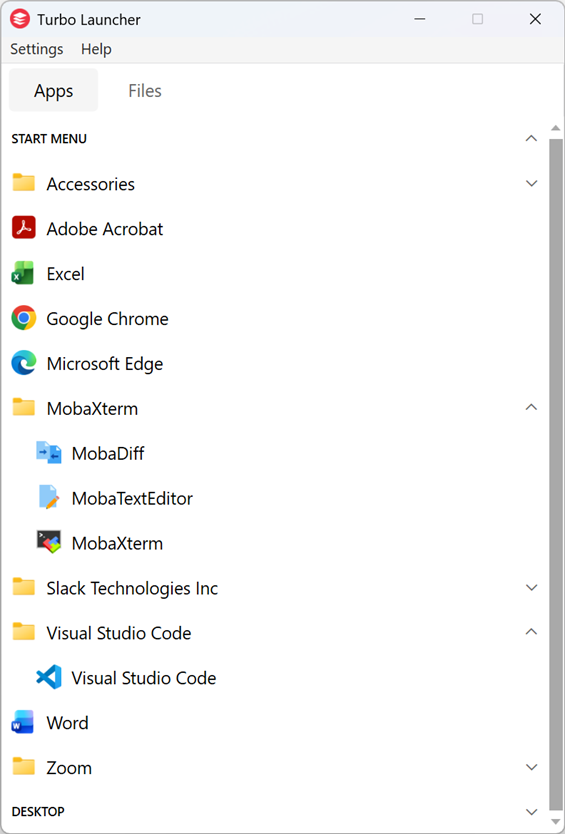The height and width of the screenshot is (834, 565).
Task: Select the MobaDiff label text
Action: tap(108, 453)
